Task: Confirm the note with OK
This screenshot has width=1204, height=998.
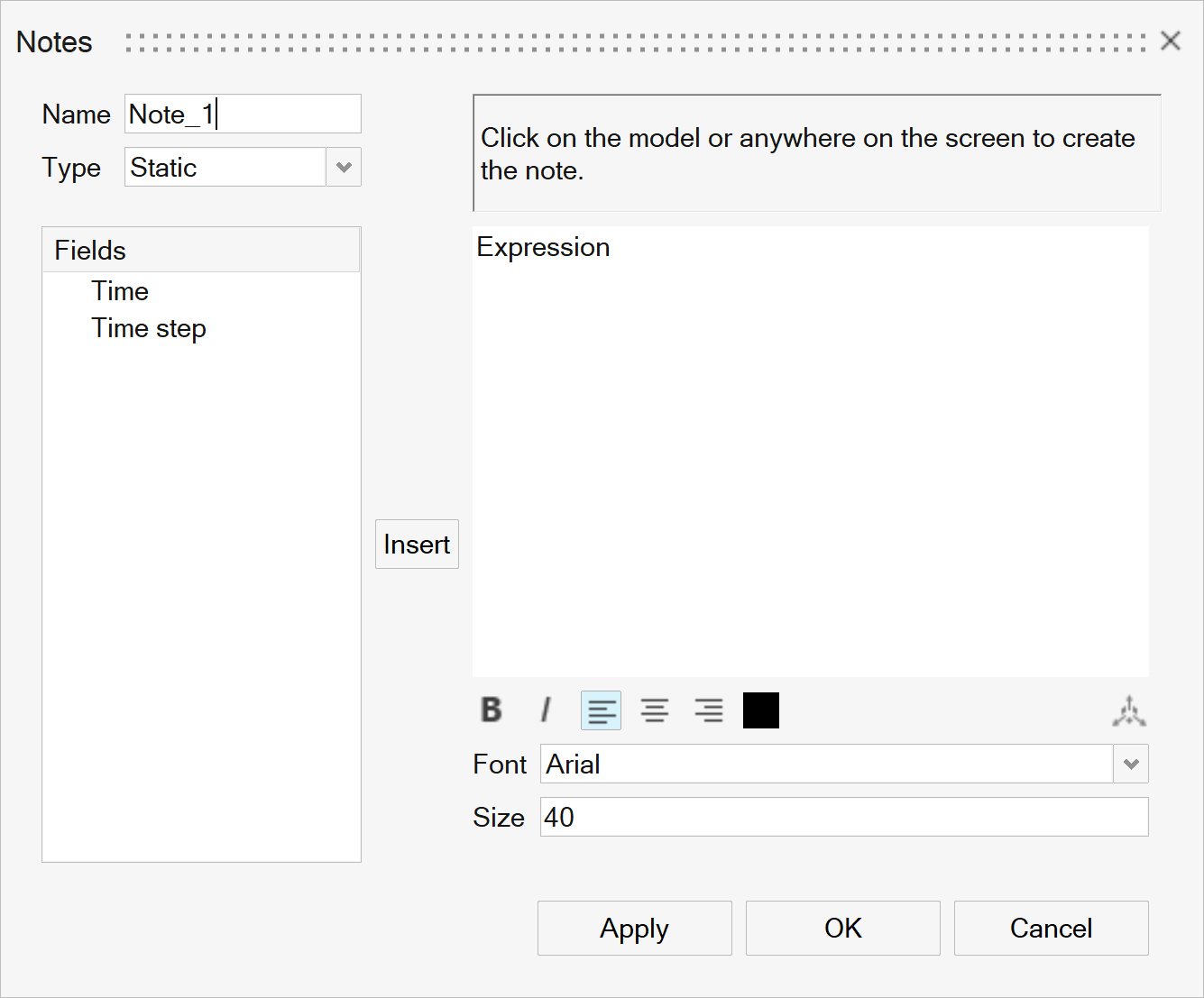Action: click(842, 928)
